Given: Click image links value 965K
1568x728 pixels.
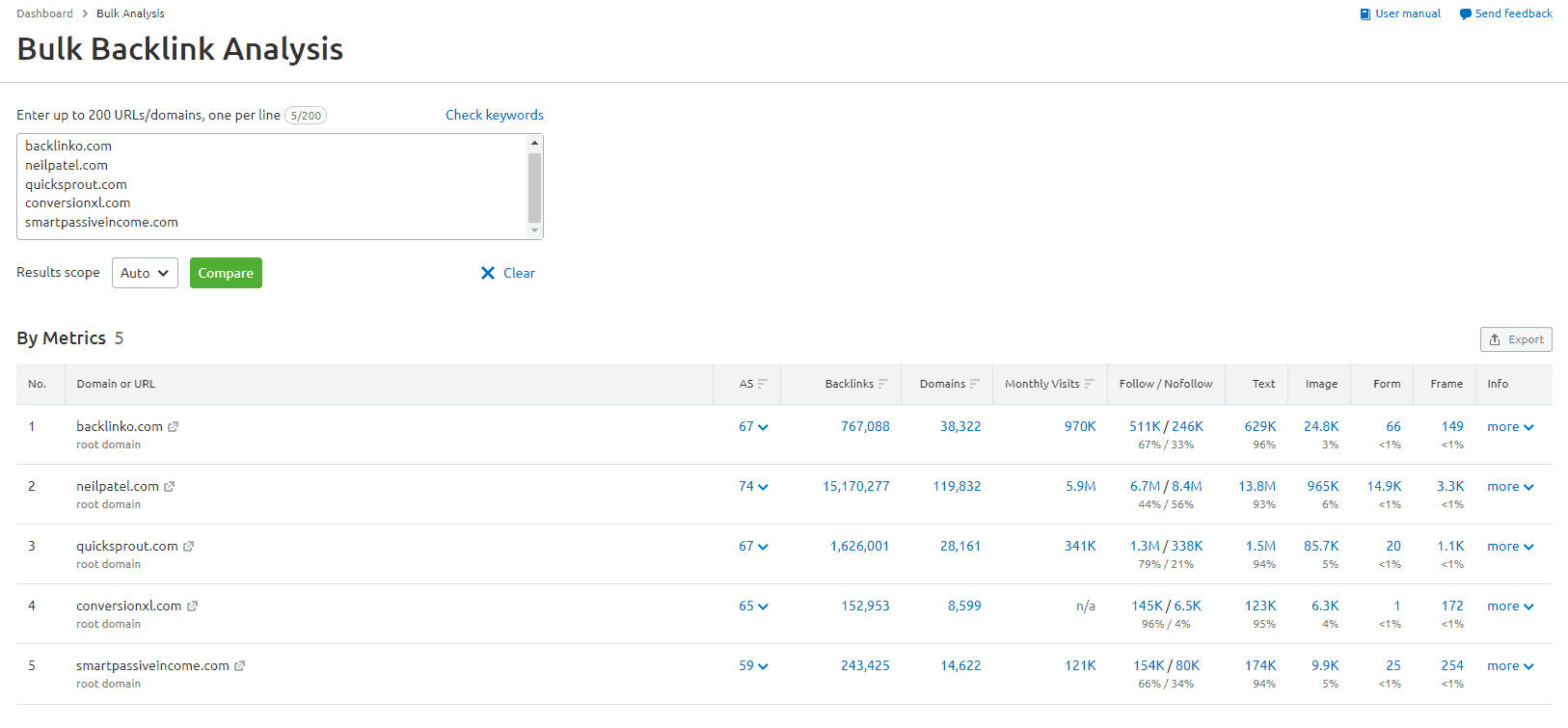Looking at the screenshot, I should pyautogui.click(x=1323, y=486).
